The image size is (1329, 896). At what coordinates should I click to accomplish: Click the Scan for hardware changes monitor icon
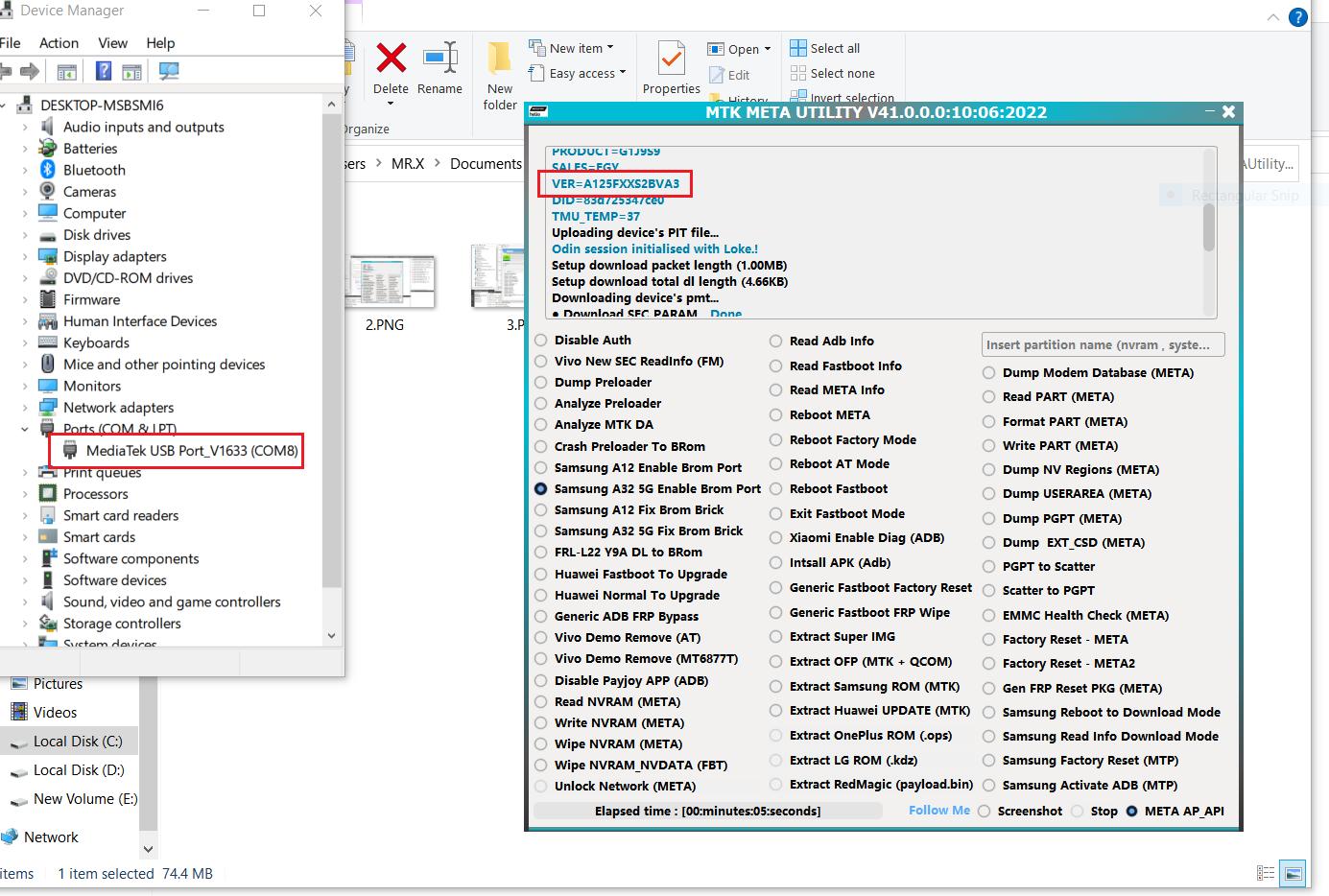169,71
